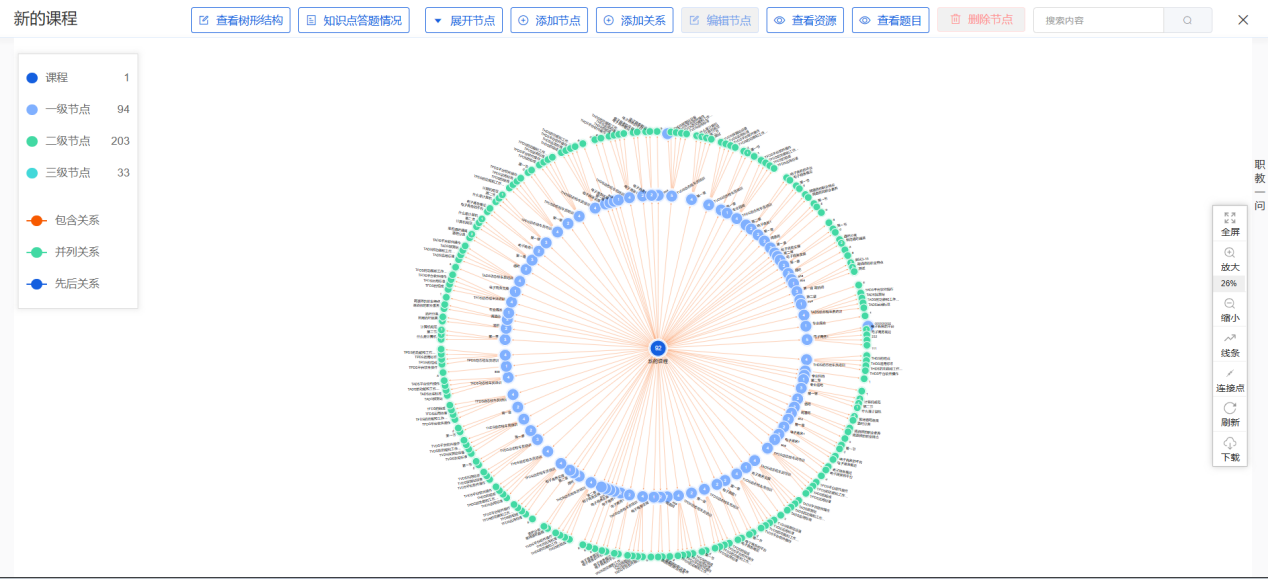Viewport: 1268px width, 579px height.
Task: Open the 知识点答题情况 answer statistics
Action: coord(353,20)
